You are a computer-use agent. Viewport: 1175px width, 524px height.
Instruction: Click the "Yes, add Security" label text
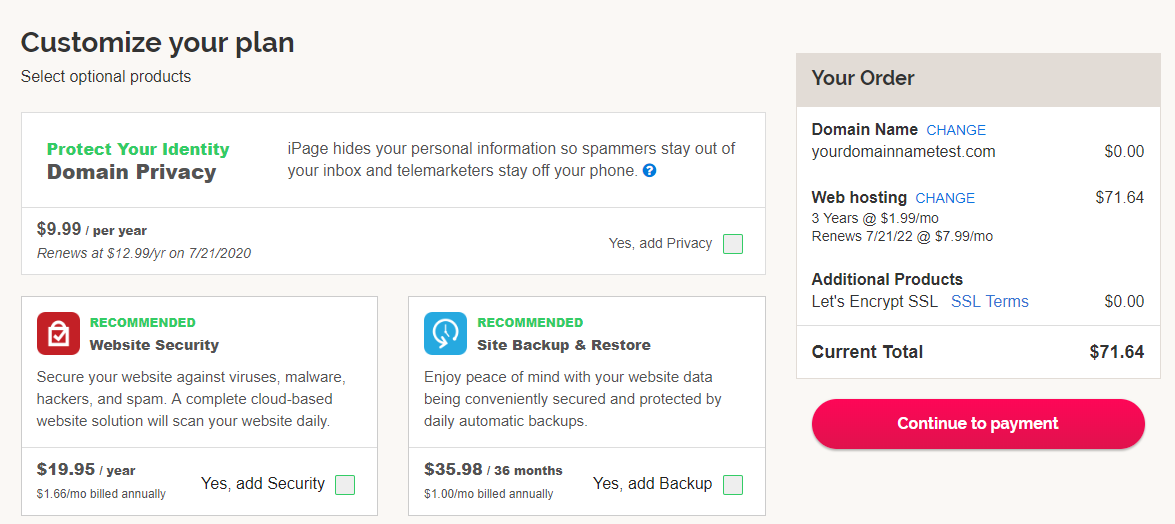[x=263, y=484]
